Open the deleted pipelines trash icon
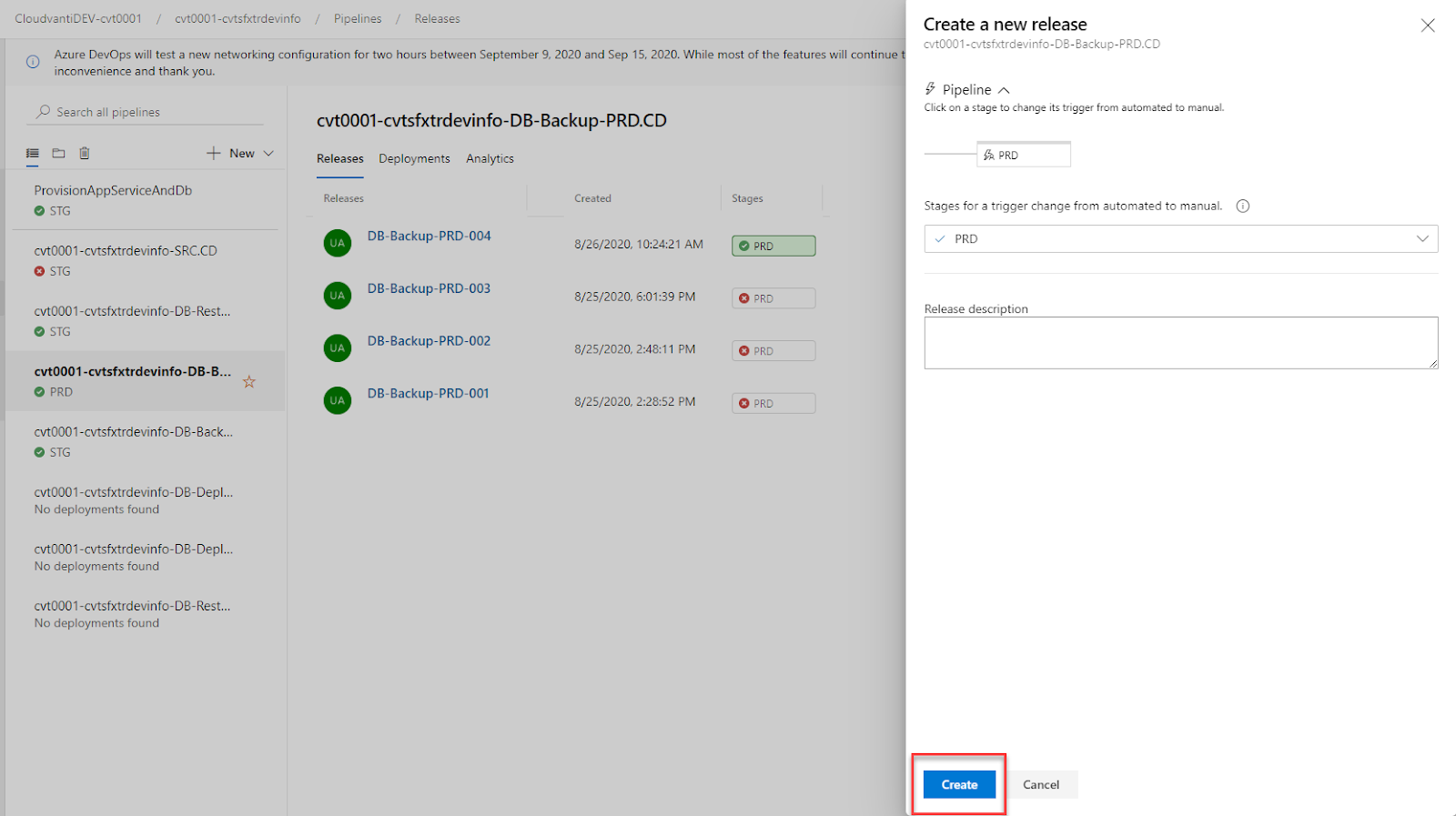The height and width of the screenshot is (816, 1456). (x=85, y=153)
